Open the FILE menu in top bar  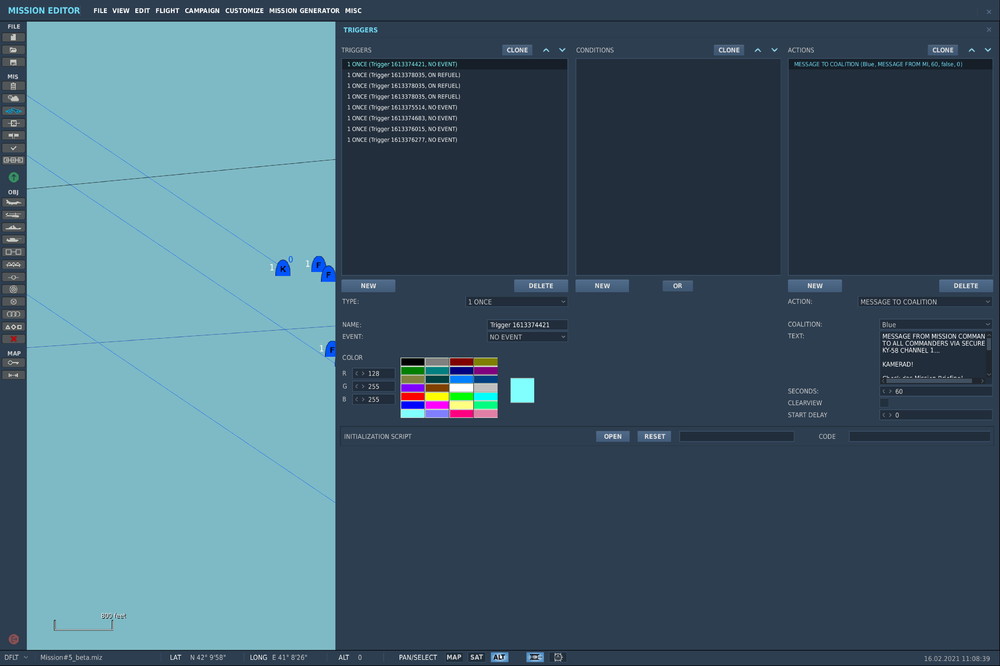click(100, 11)
